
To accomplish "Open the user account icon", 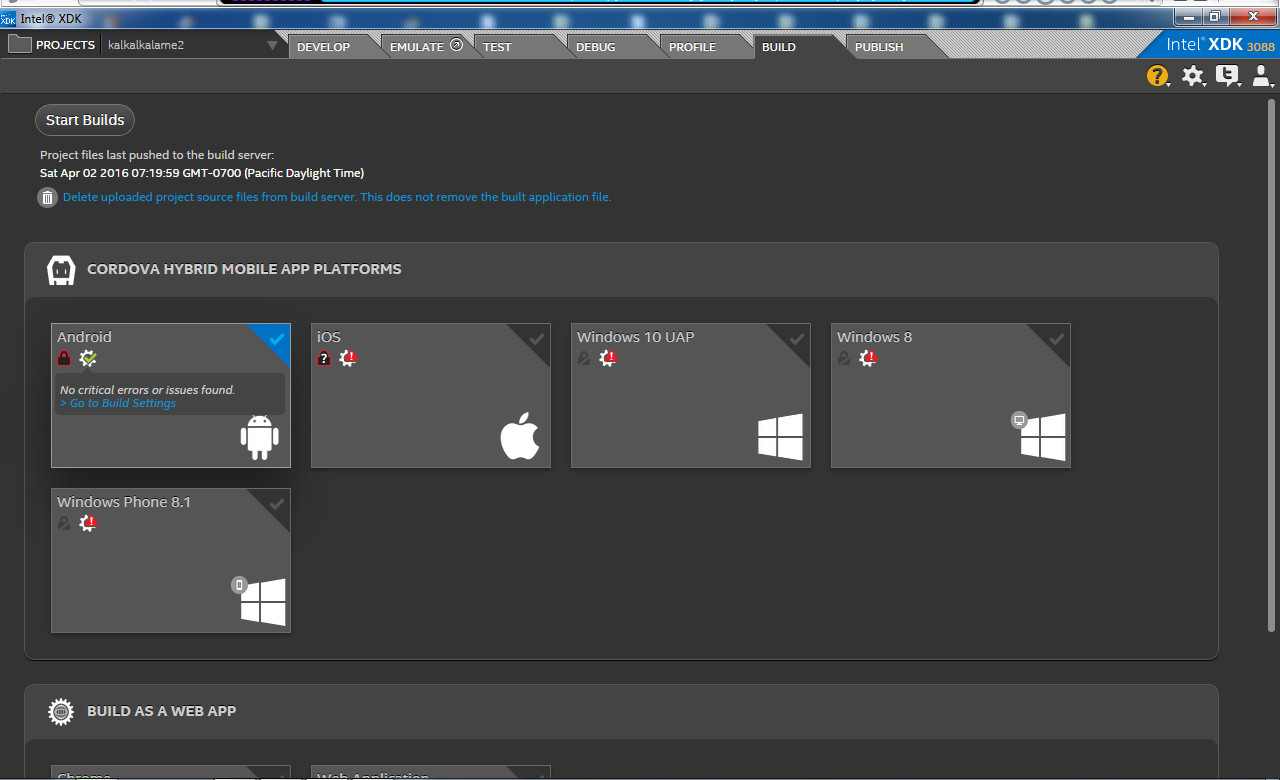I will [x=1261, y=76].
